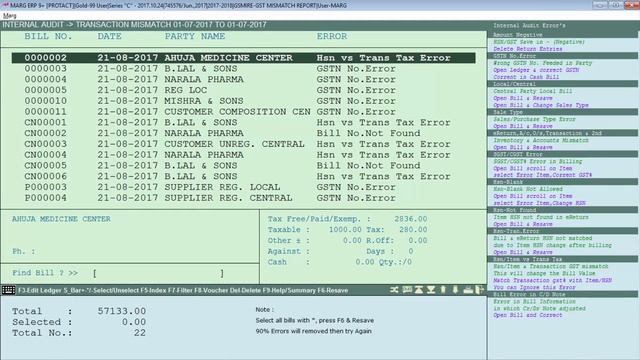
Task: Click the Marg ERP title bar logo
Action: coord(5,5)
